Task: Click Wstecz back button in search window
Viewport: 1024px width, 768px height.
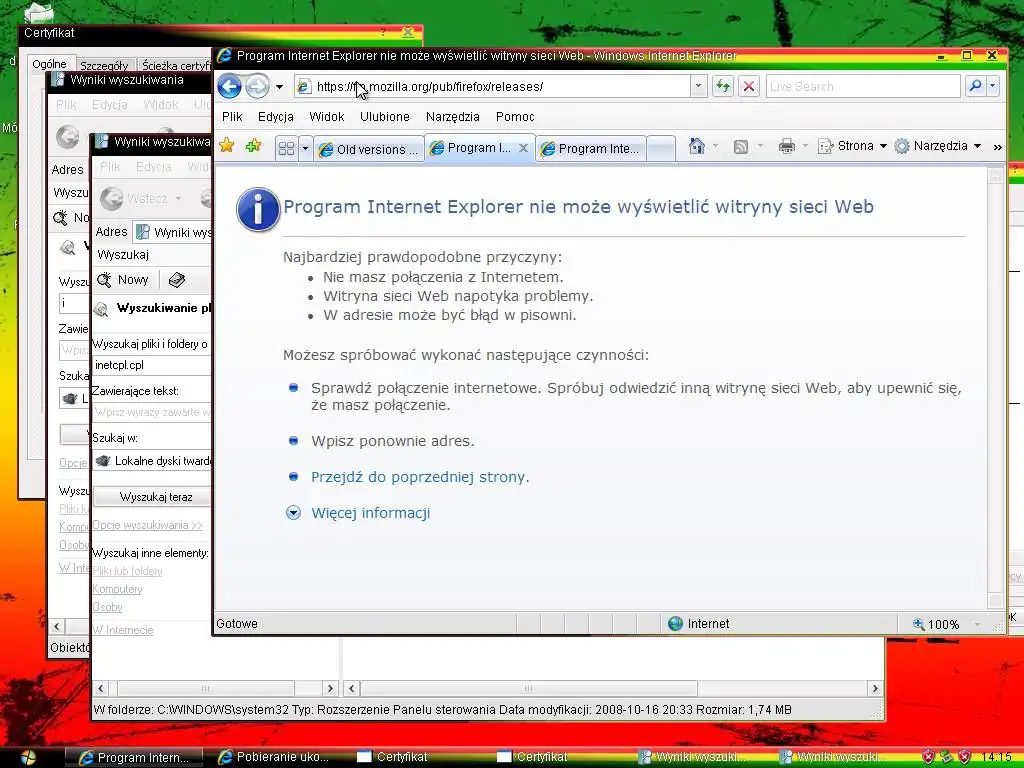Action: (134, 198)
